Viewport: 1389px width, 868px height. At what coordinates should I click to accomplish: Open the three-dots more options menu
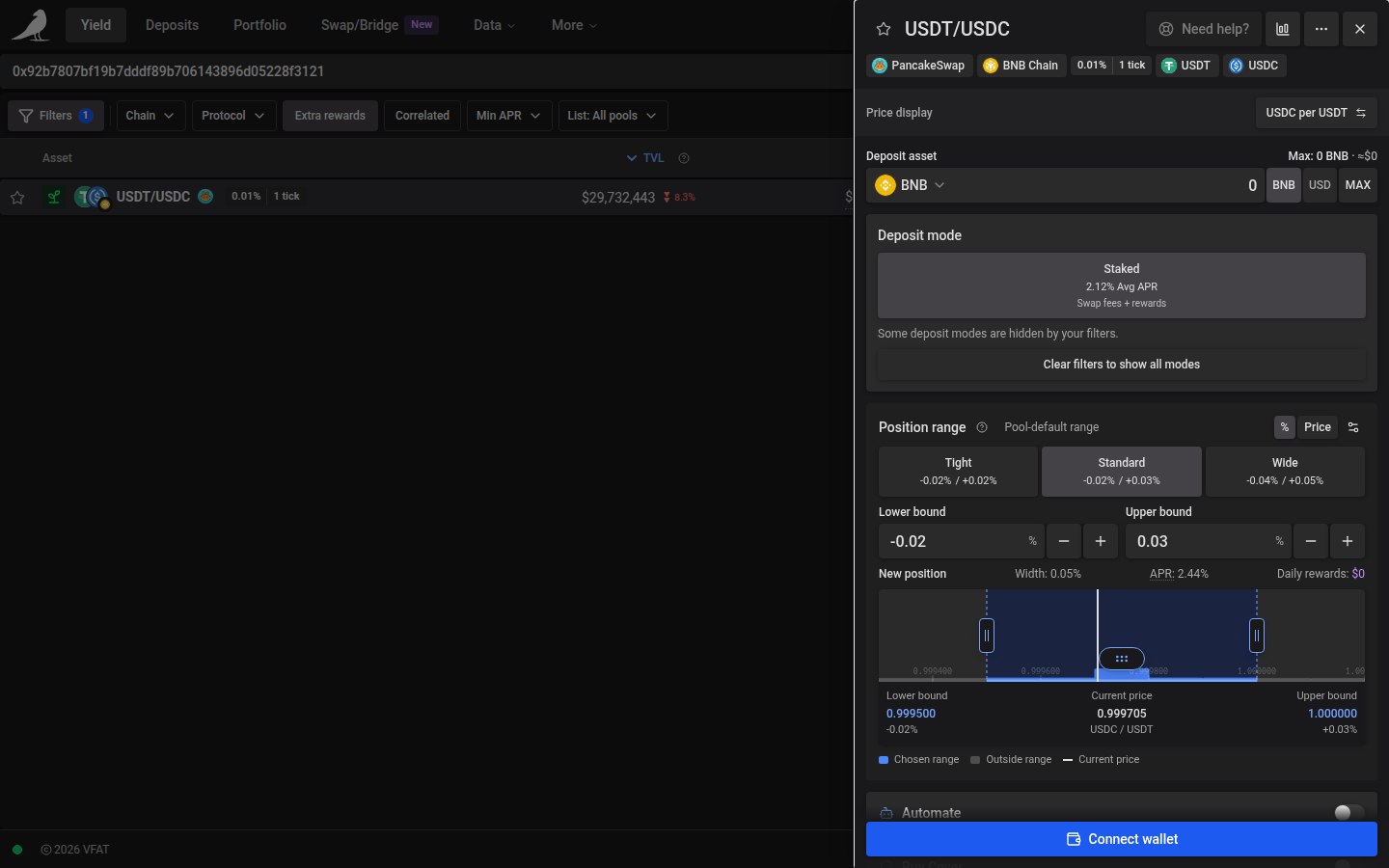[x=1321, y=29]
